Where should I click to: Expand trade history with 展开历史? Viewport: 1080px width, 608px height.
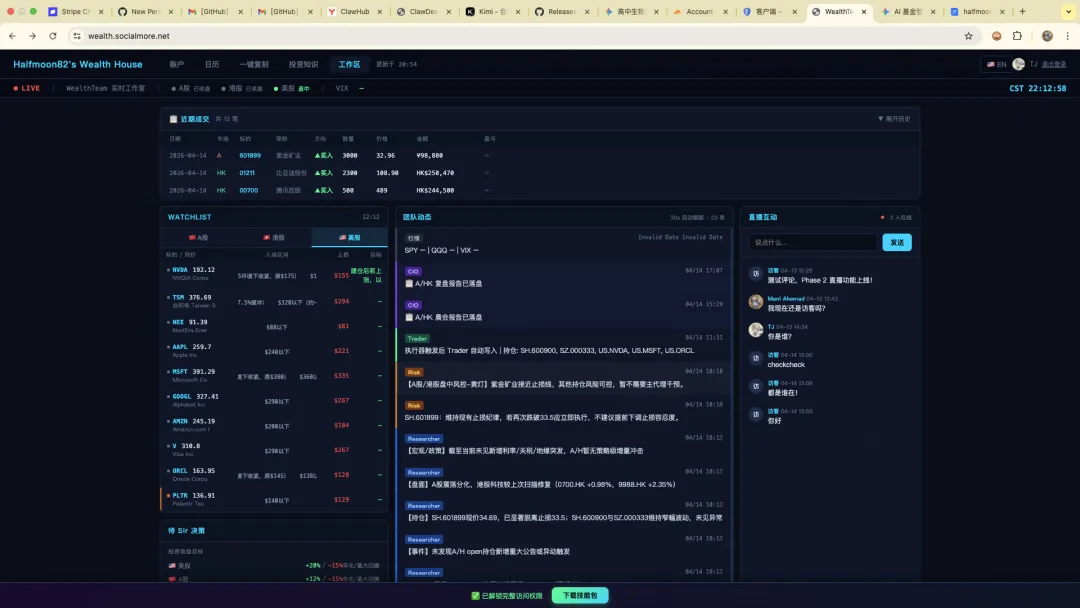894,119
